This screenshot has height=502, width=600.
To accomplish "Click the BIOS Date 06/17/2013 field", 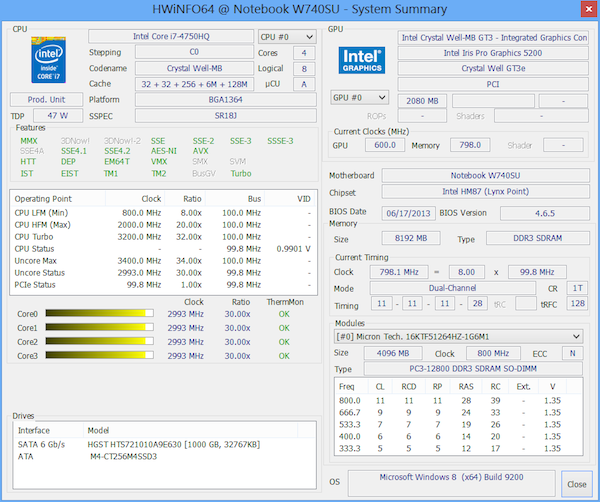I will (x=408, y=213).
